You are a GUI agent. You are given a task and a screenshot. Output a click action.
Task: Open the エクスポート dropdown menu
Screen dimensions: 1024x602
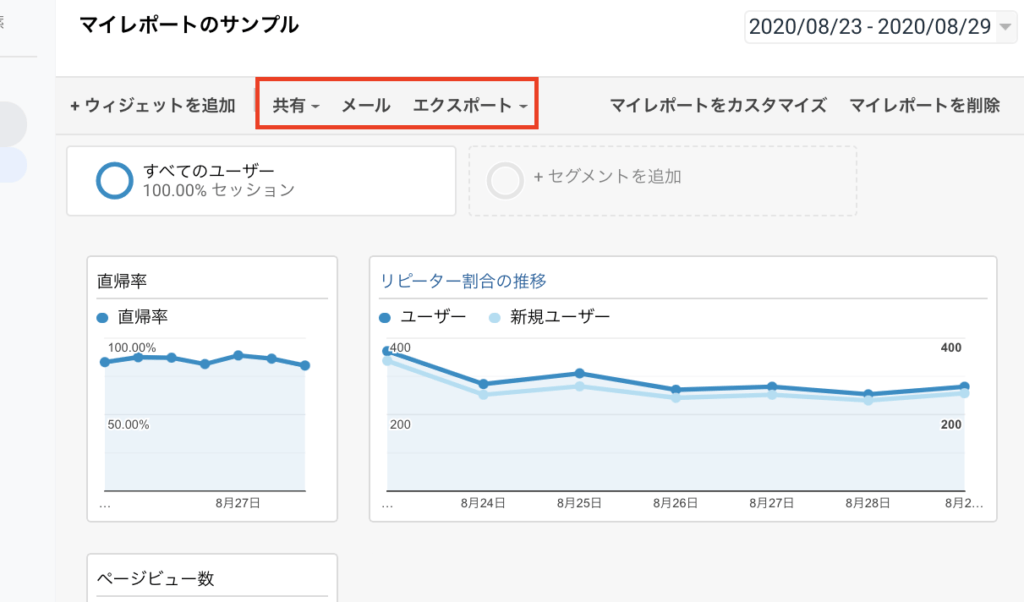coord(470,105)
